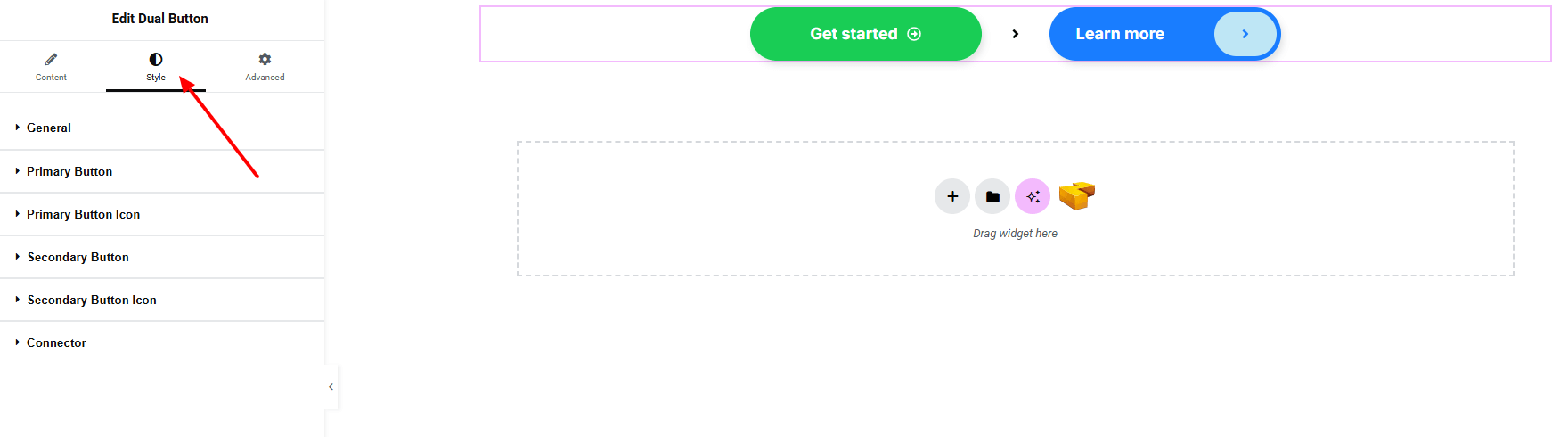Click the Drag widget here text
This screenshot has height=437, width=1568.
1015,234
